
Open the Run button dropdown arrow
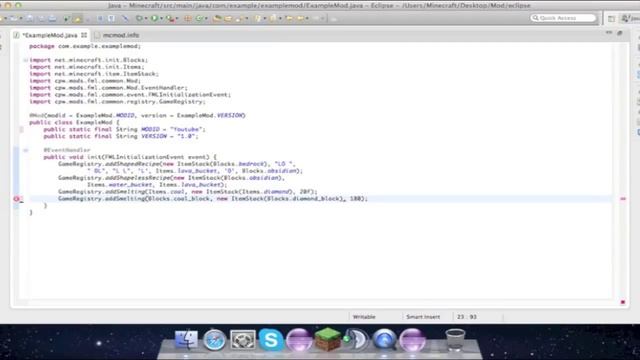click(161, 18)
